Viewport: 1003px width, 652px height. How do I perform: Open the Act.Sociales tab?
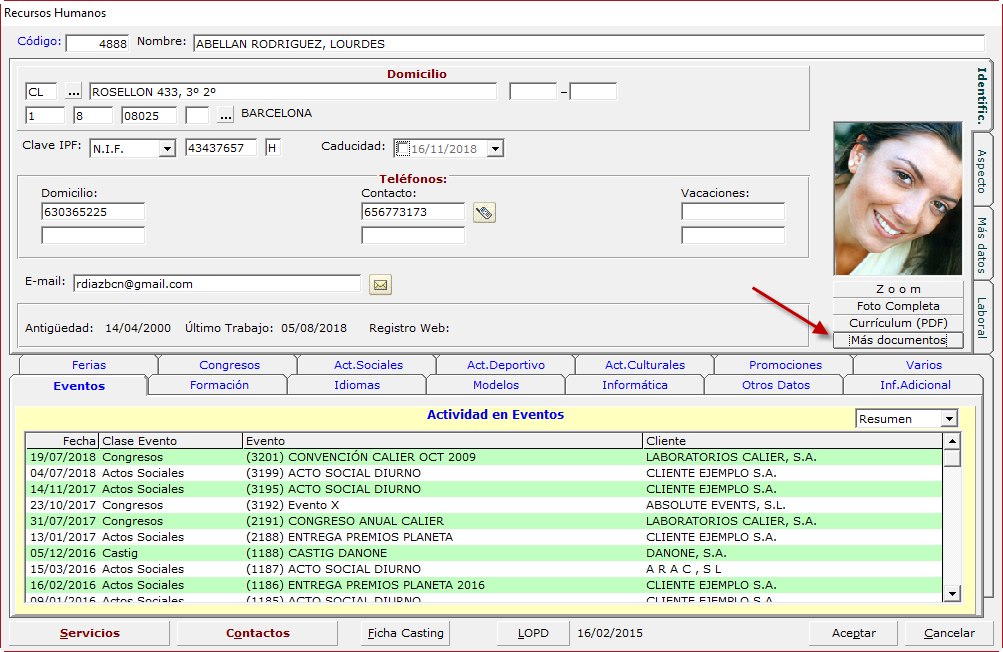[x=368, y=365]
